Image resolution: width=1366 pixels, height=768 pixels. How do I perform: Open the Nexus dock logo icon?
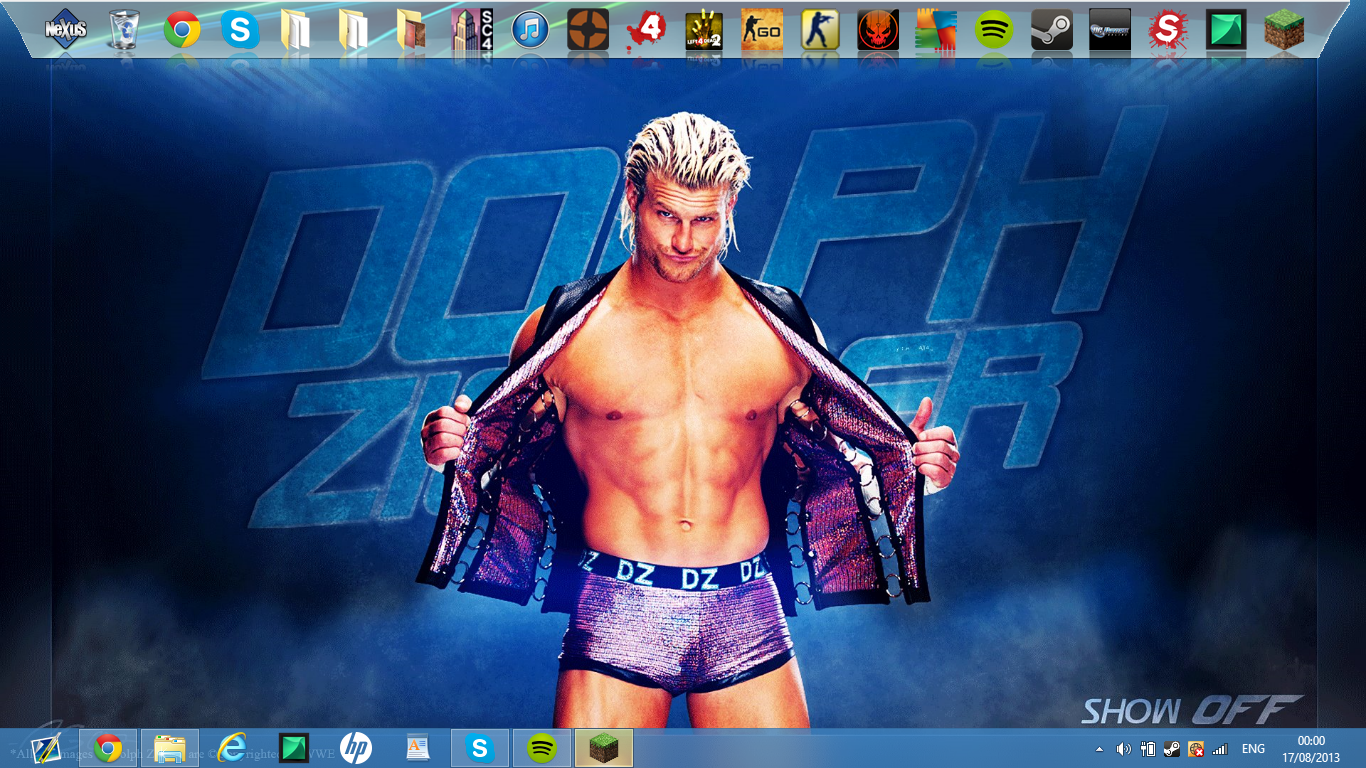(x=66, y=30)
